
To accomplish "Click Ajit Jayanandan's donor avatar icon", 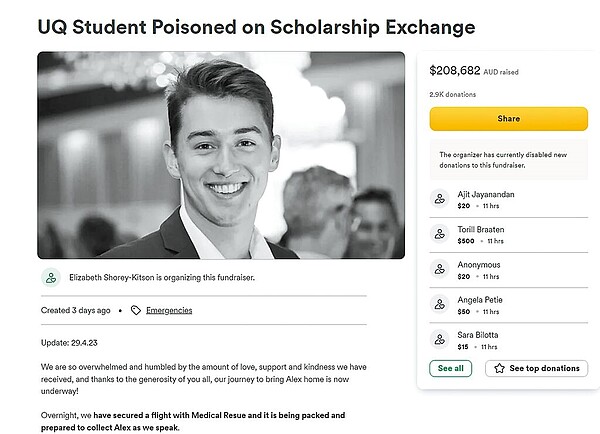I will coord(439,199).
